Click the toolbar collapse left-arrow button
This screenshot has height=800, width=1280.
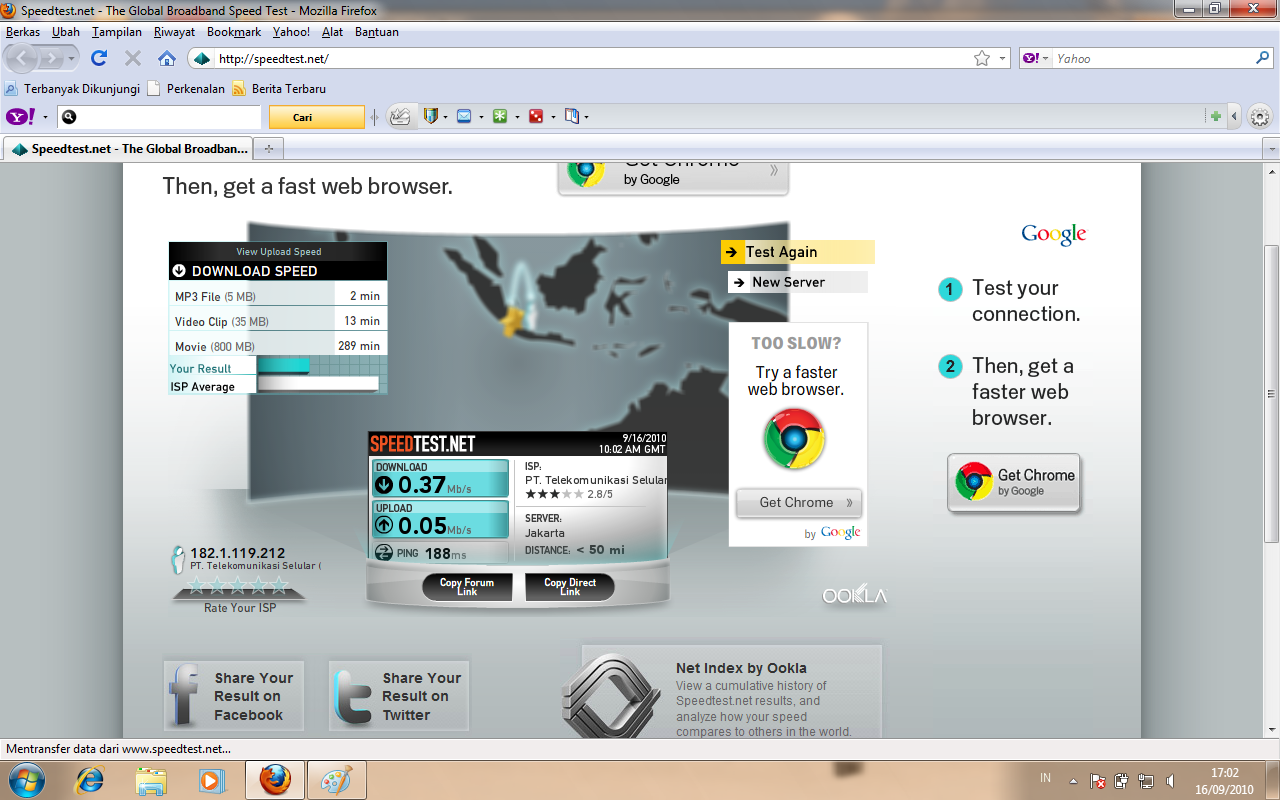[x=1234, y=117]
